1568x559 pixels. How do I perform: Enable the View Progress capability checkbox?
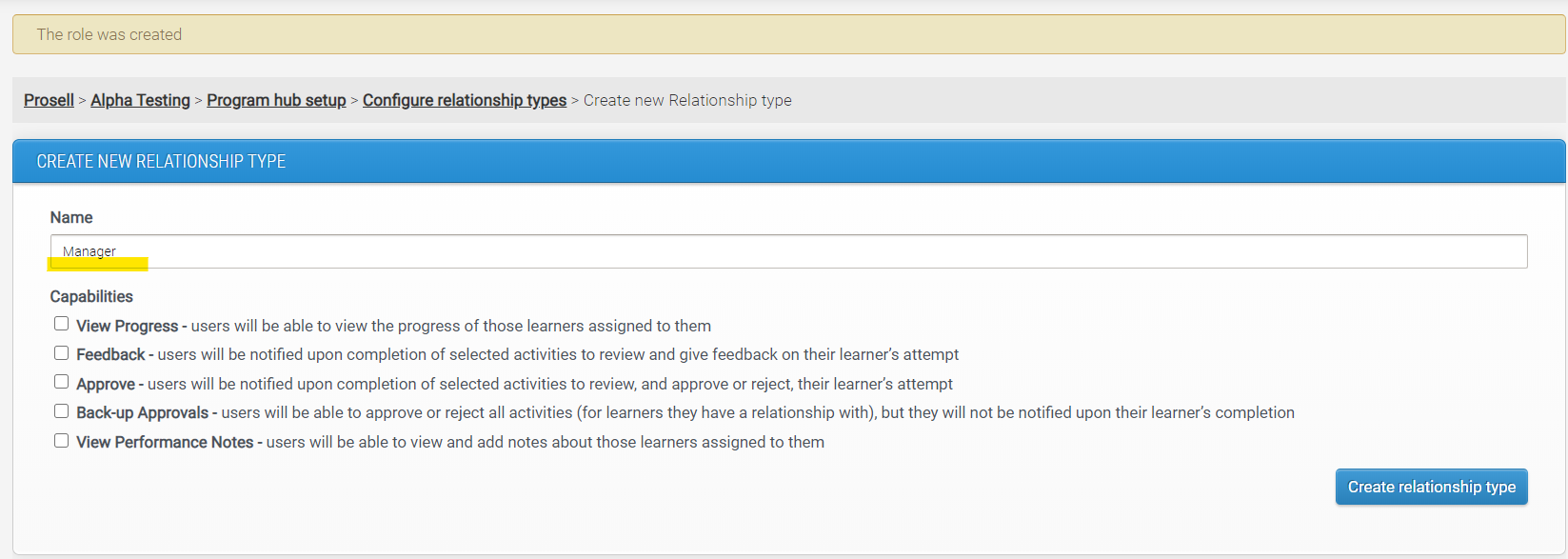click(x=61, y=323)
